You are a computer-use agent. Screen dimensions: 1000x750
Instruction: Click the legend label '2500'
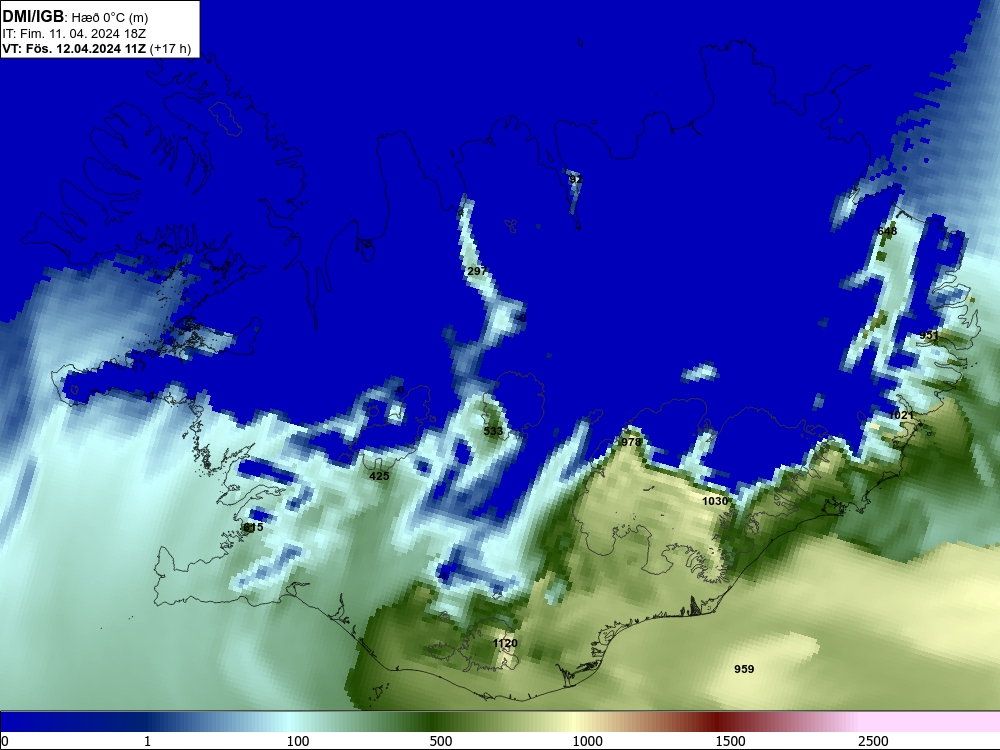(x=873, y=741)
